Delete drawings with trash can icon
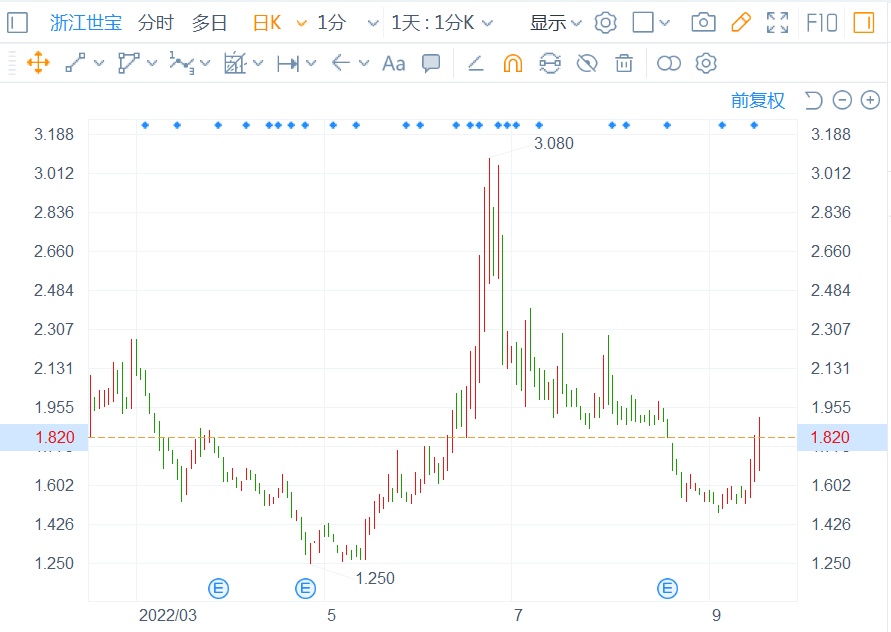The height and width of the screenshot is (632, 891). click(624, 63)
